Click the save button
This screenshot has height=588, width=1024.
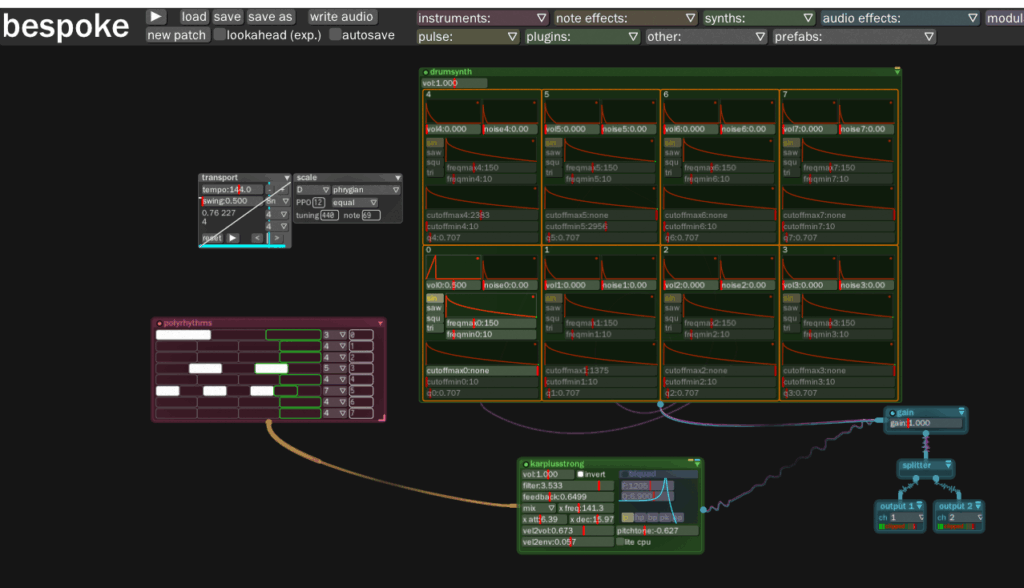[227, 16]
